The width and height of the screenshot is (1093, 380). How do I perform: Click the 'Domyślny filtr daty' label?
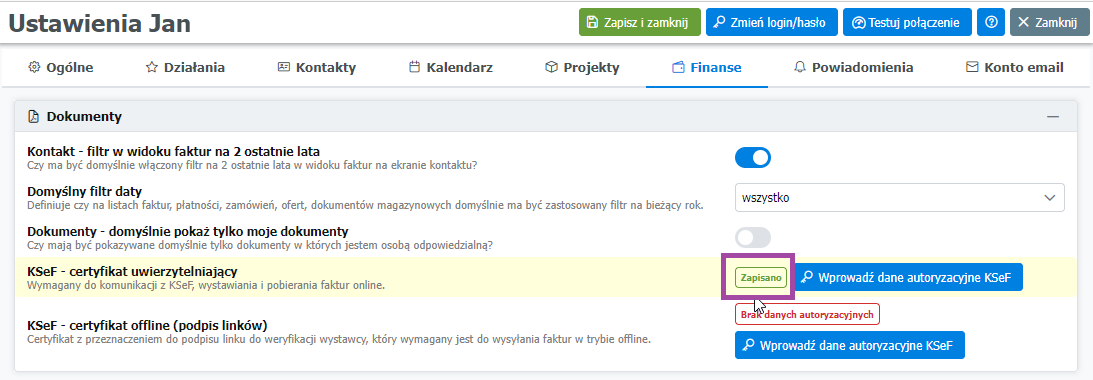tap(85, 191)
